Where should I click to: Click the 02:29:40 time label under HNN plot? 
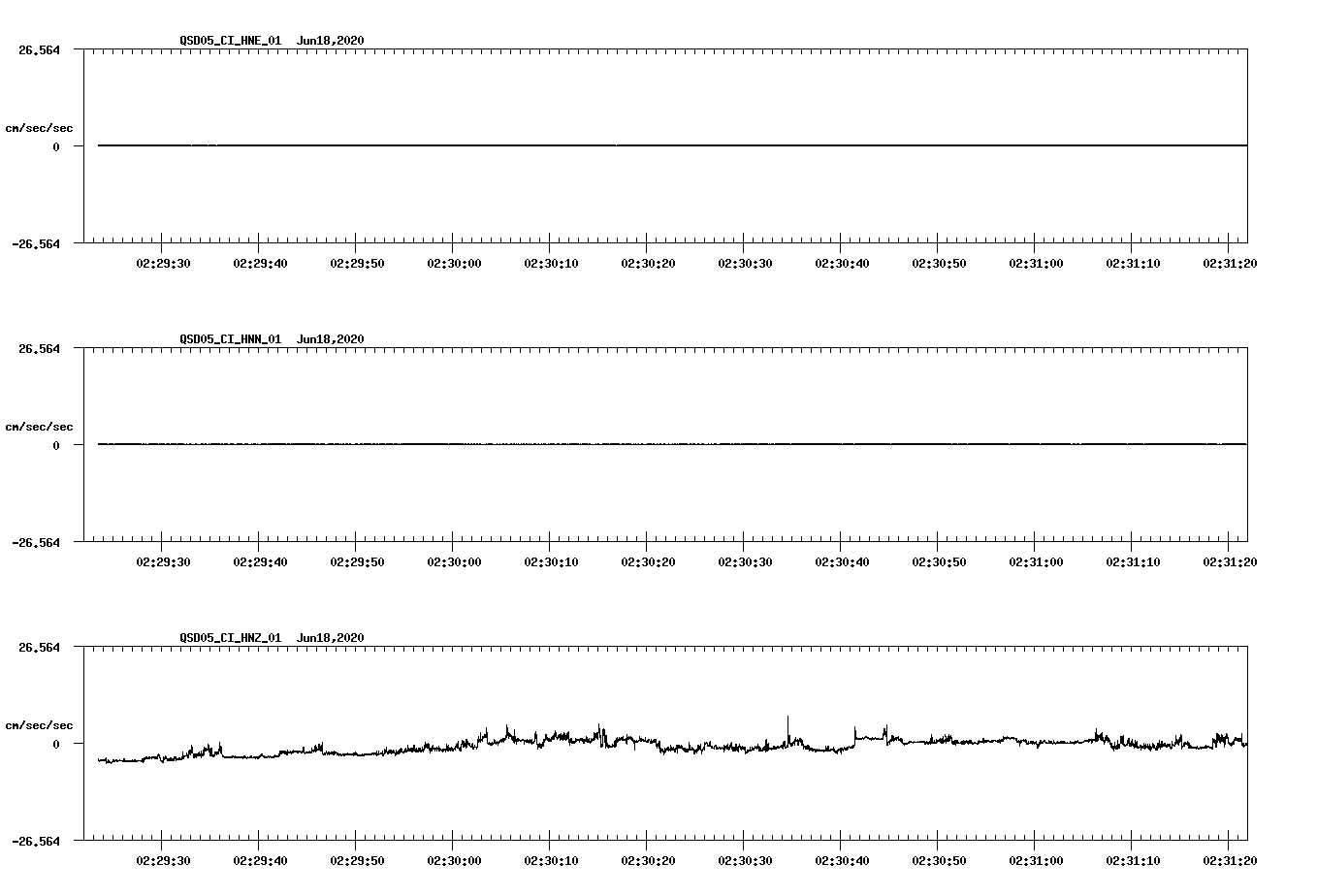point(260,562)
